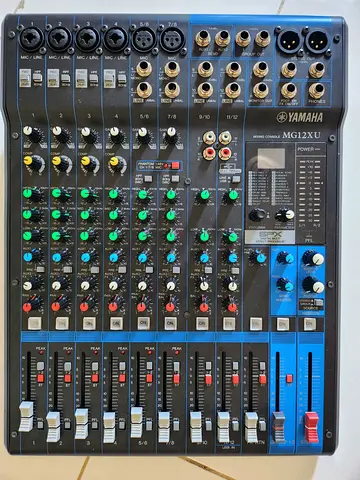Turn the FX RTN blue AUX1 knob
The width and height of the screenshot is (360, 480).
(261, 257)
